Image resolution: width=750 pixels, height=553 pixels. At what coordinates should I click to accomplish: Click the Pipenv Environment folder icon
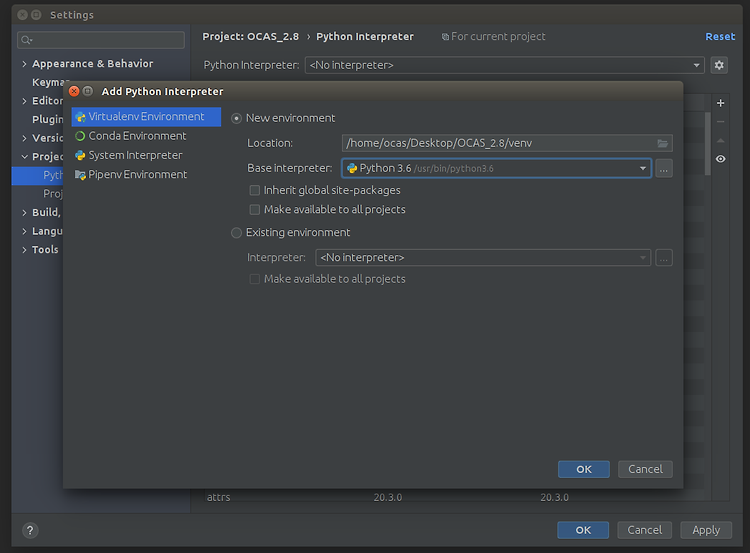pos(80,175)
